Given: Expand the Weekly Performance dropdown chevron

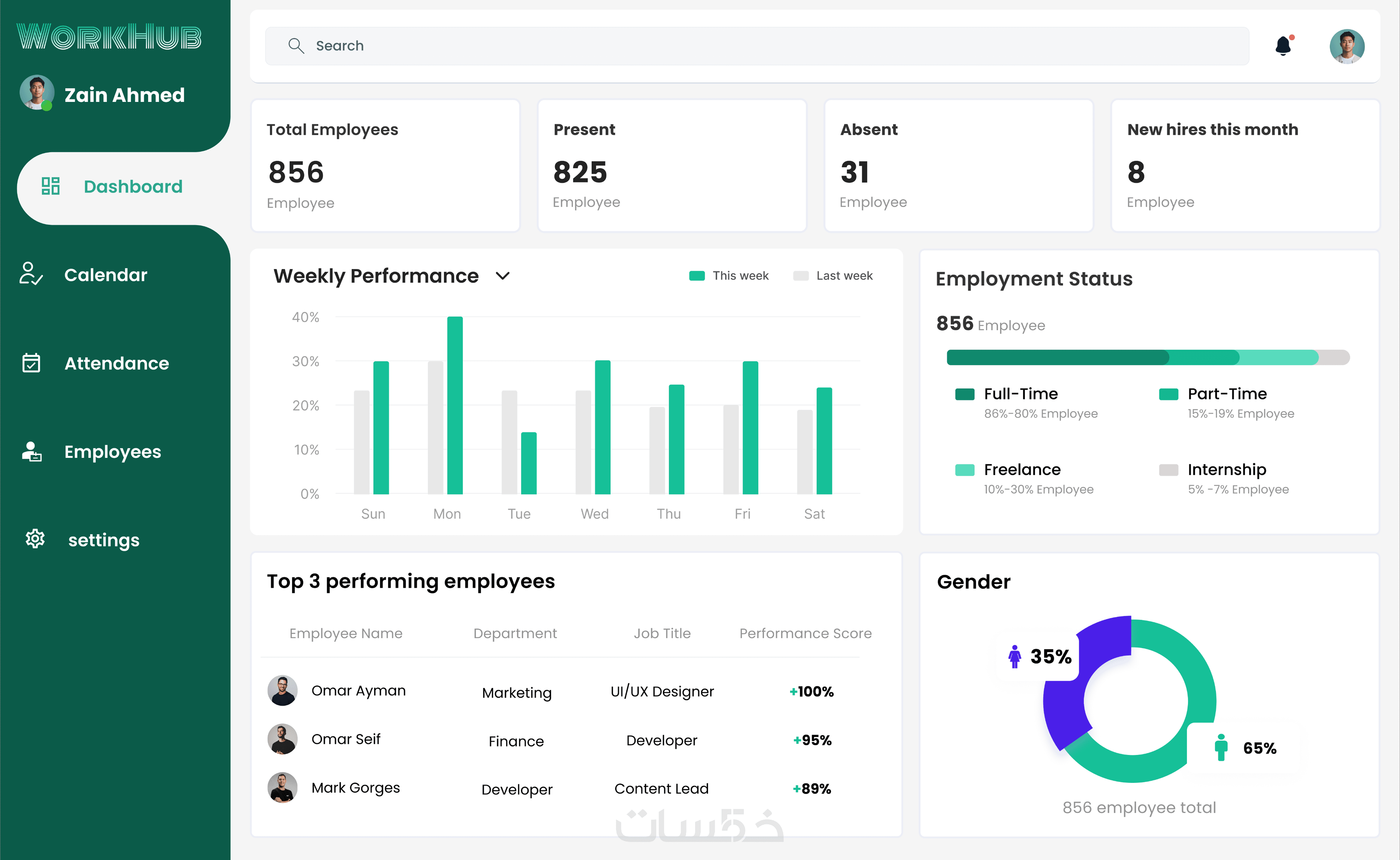Looking at the screenshot, I should [x=502, y=276].
